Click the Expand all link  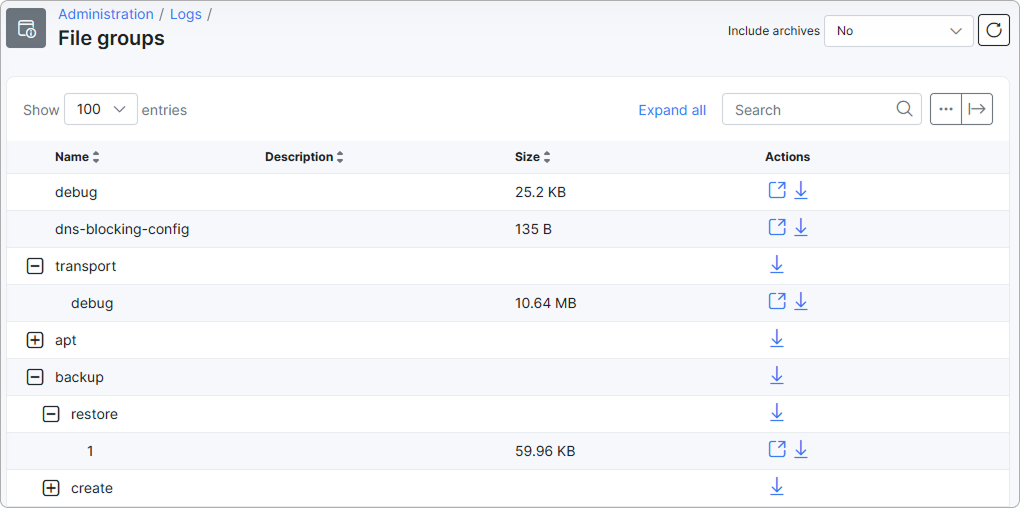672,110
